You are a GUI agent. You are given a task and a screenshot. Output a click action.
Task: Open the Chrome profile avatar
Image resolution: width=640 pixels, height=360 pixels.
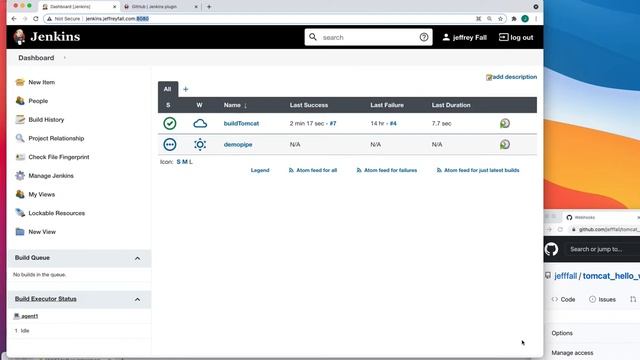[x=525, y=19]
